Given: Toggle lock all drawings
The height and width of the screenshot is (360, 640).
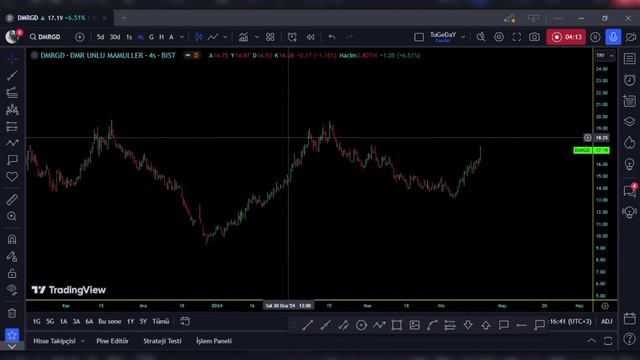Looking at the screenshot, I should pos(12,273).
